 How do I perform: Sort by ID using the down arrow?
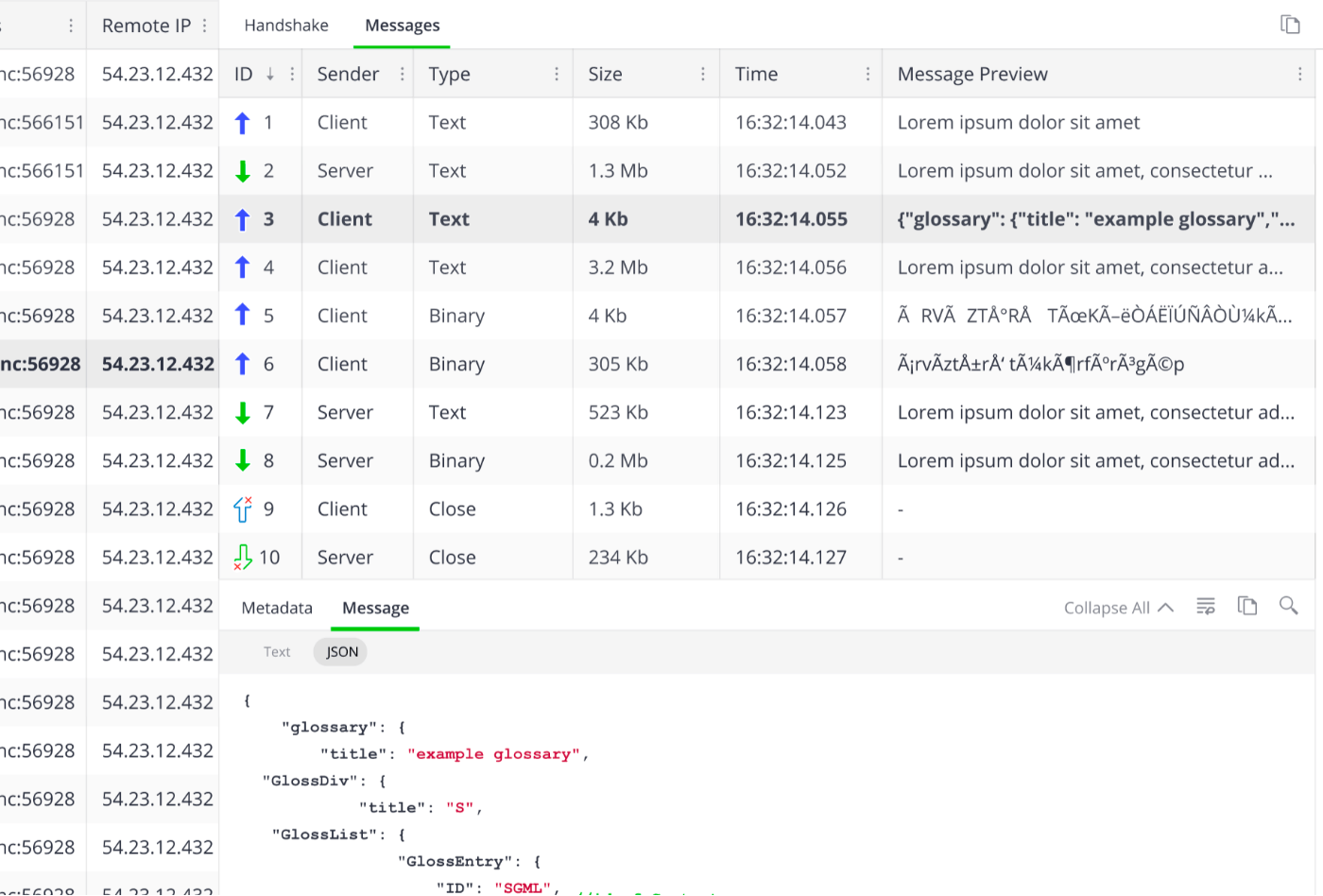[270, 74]
